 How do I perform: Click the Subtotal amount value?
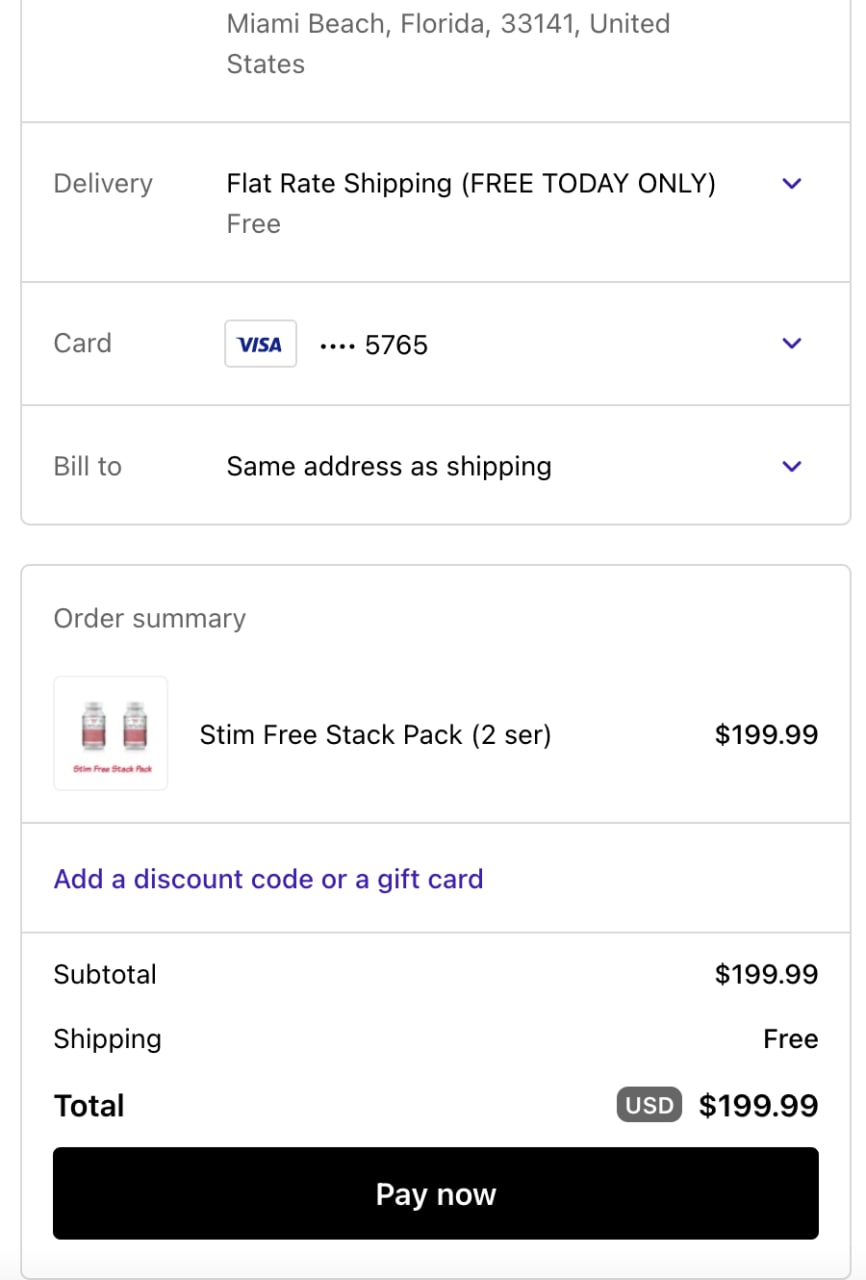pyautogui.click(x=766, y=974)
